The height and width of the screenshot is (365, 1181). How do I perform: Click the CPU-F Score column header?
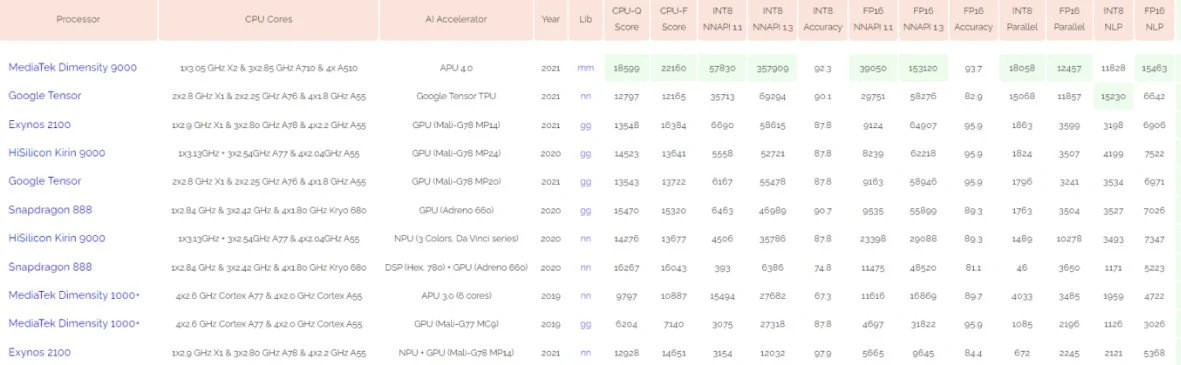tap(673, 20)
